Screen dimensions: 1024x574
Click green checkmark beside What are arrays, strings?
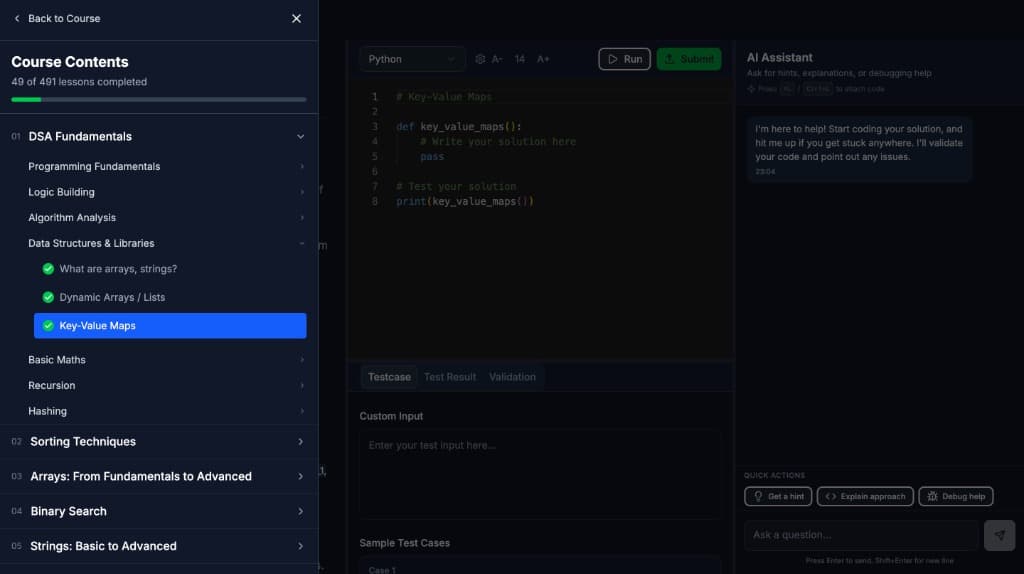[48, 269]
